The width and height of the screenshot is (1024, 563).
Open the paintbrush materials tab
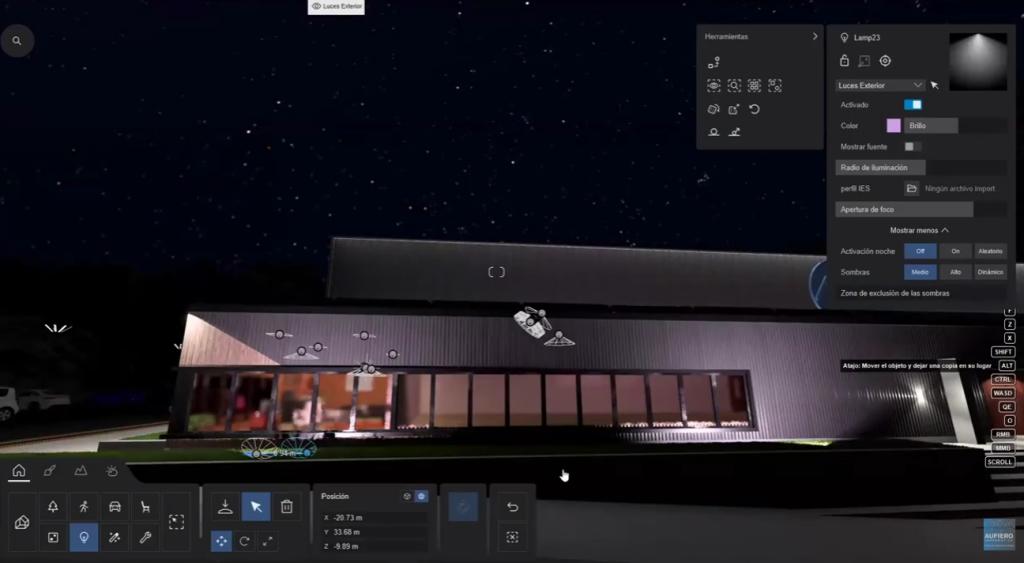[x=50, y=470]
